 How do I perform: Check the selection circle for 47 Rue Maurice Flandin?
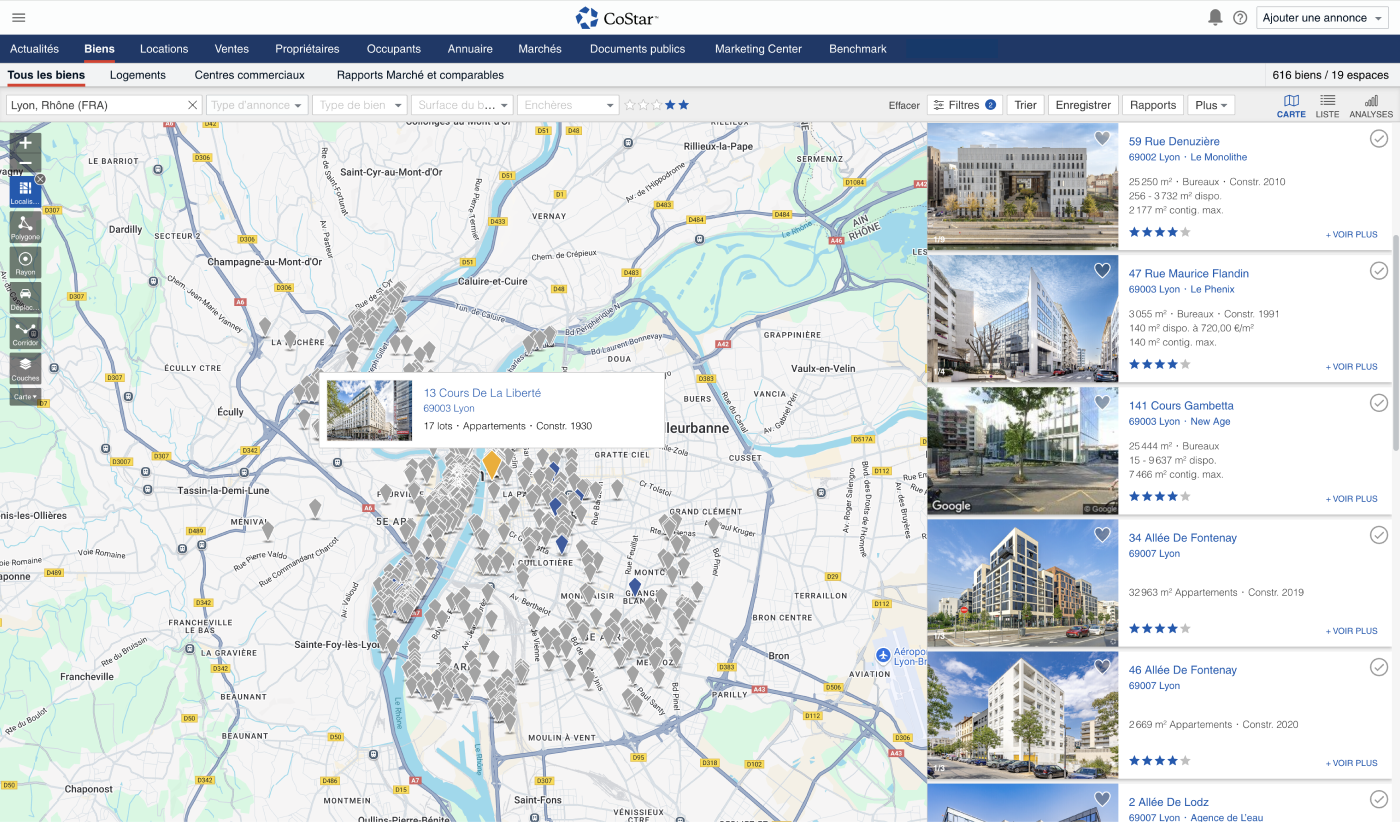point(1379,271)
